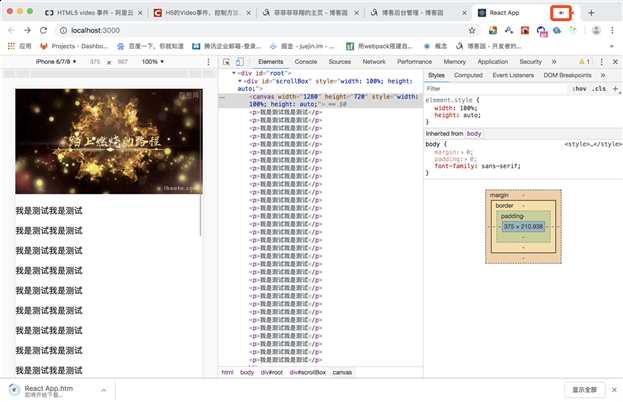Click the browser back arrow

click(11, 30)
